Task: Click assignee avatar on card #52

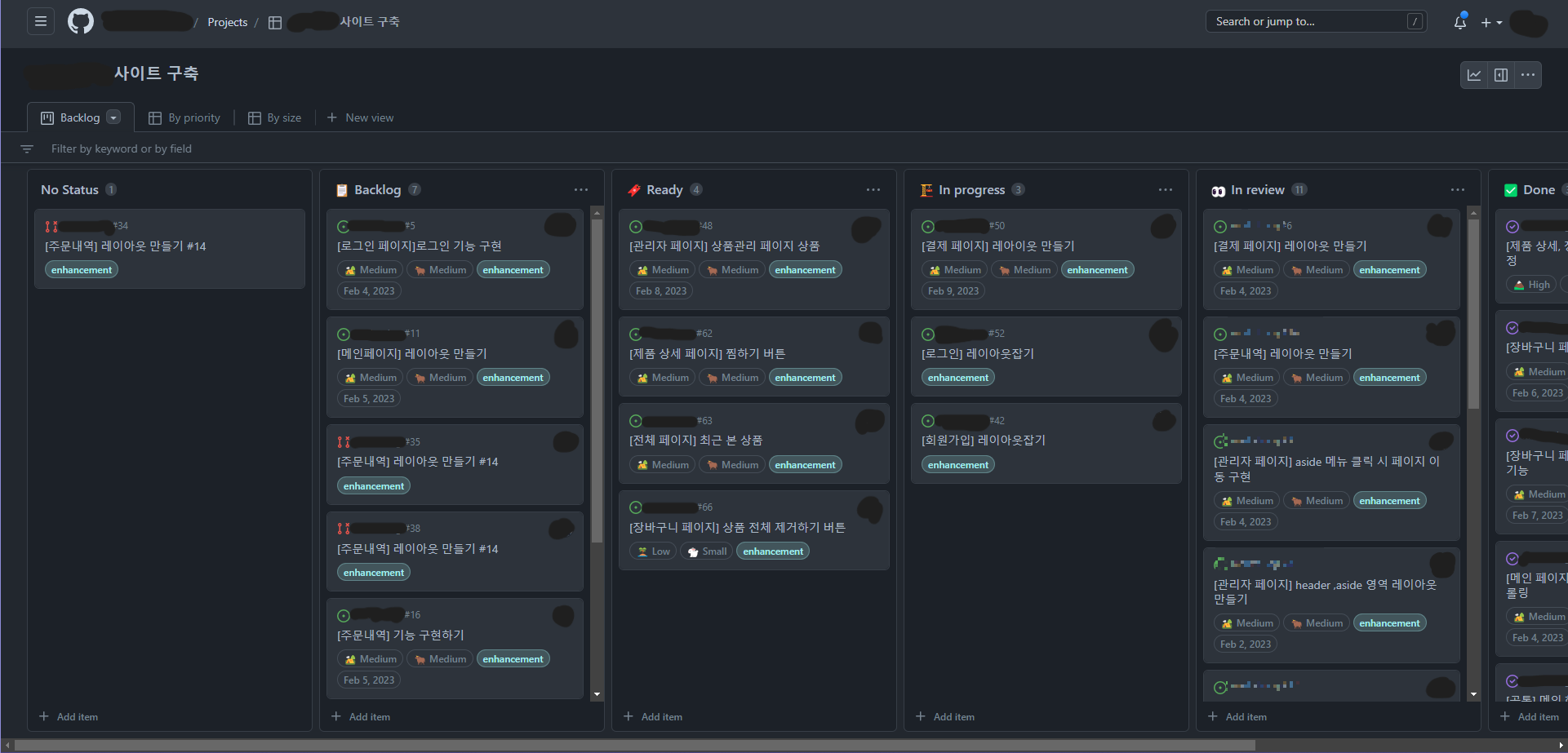Action: pos(1162,334)
